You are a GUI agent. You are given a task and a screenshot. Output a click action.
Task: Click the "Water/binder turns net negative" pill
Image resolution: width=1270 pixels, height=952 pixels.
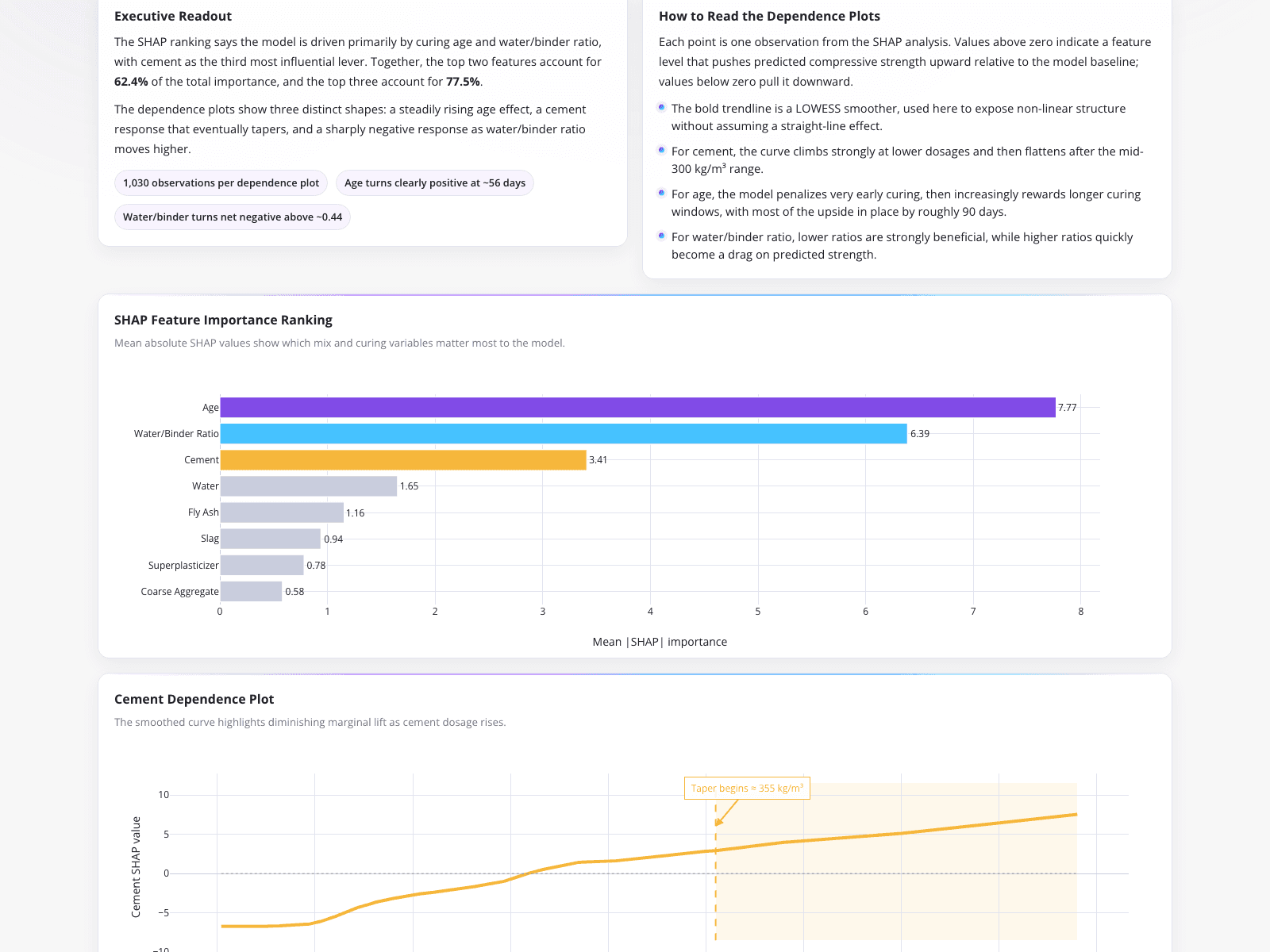233,217
